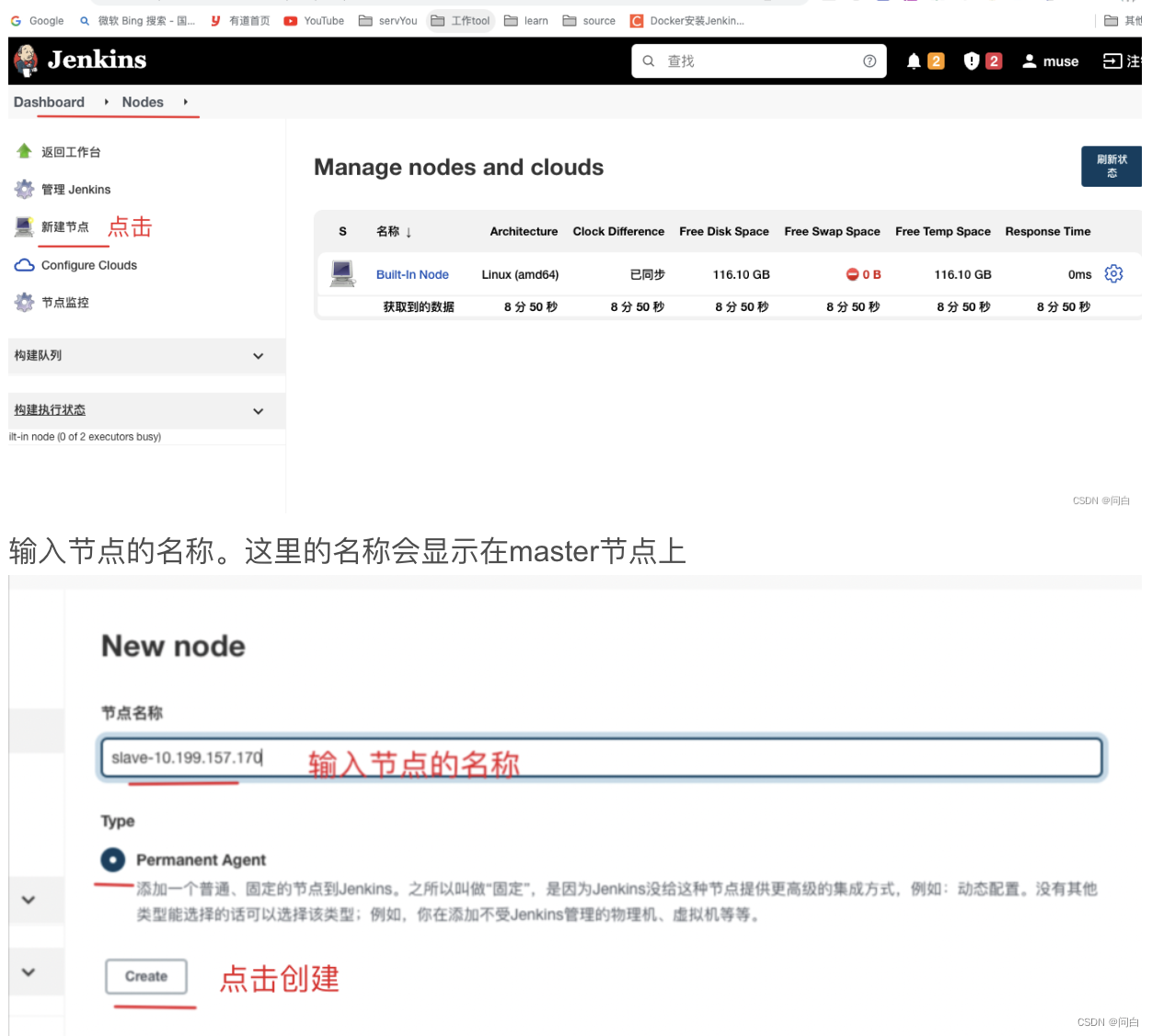Open security warnings via the shield icon
The height and width of the screenshot is (1036, 1152).
pyautogui.click(x=971, y=61)
